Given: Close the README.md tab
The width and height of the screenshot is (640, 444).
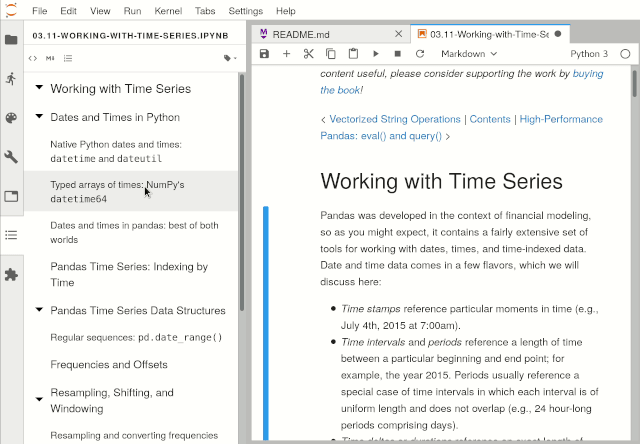Looking at the screenshot, I should click(399, 34).
